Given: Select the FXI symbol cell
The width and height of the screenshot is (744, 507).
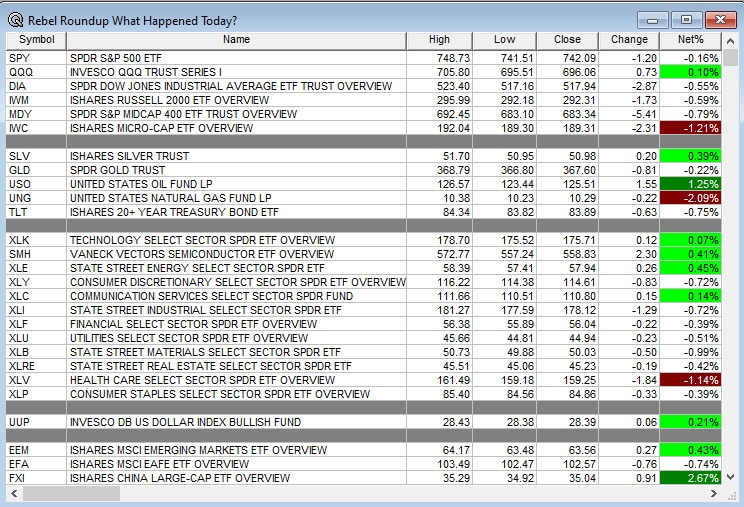Looking at the screenshot, I should tap(36, 478).
